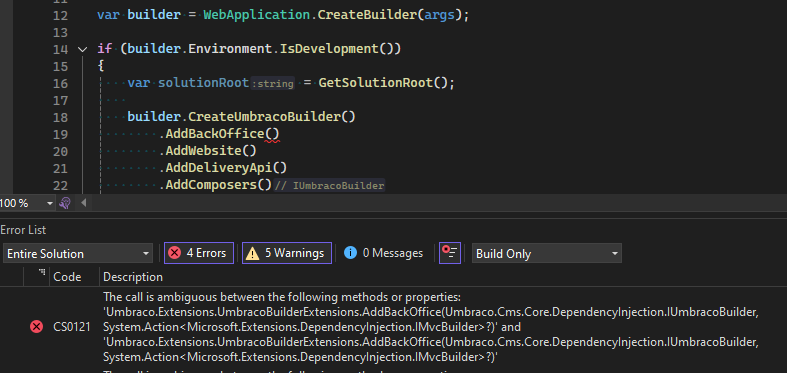Click the IsDevelopment() call on line 14

coord(340,49)
